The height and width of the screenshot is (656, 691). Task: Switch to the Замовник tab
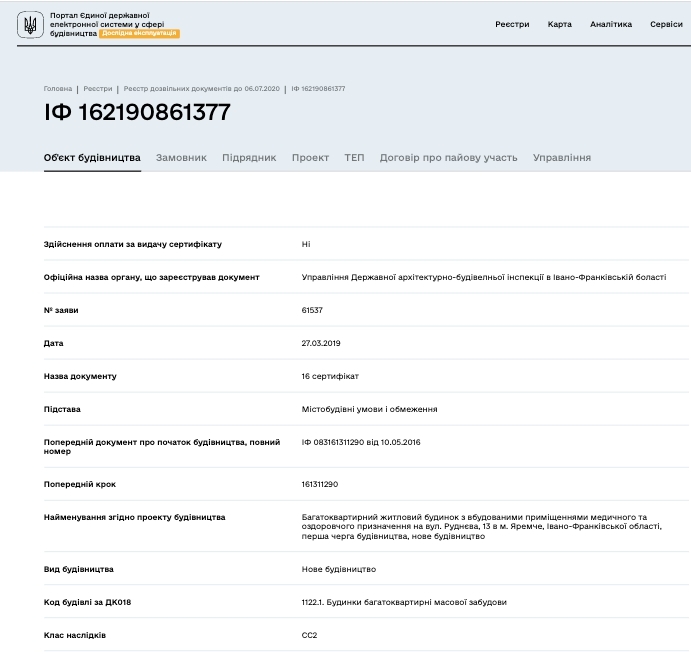181,158
